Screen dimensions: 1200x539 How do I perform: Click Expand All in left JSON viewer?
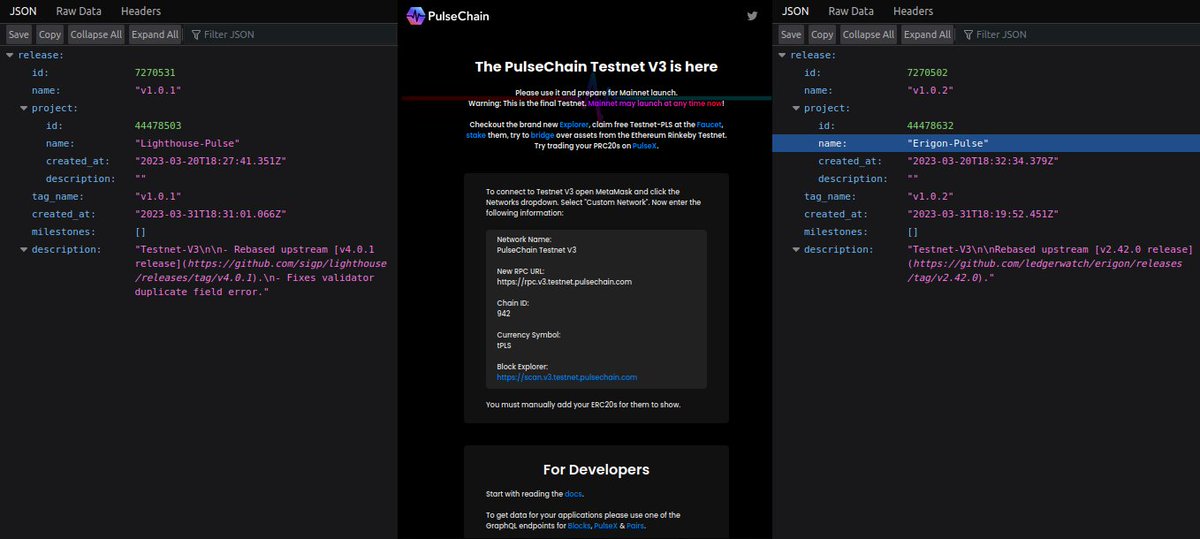pos(155,34)
